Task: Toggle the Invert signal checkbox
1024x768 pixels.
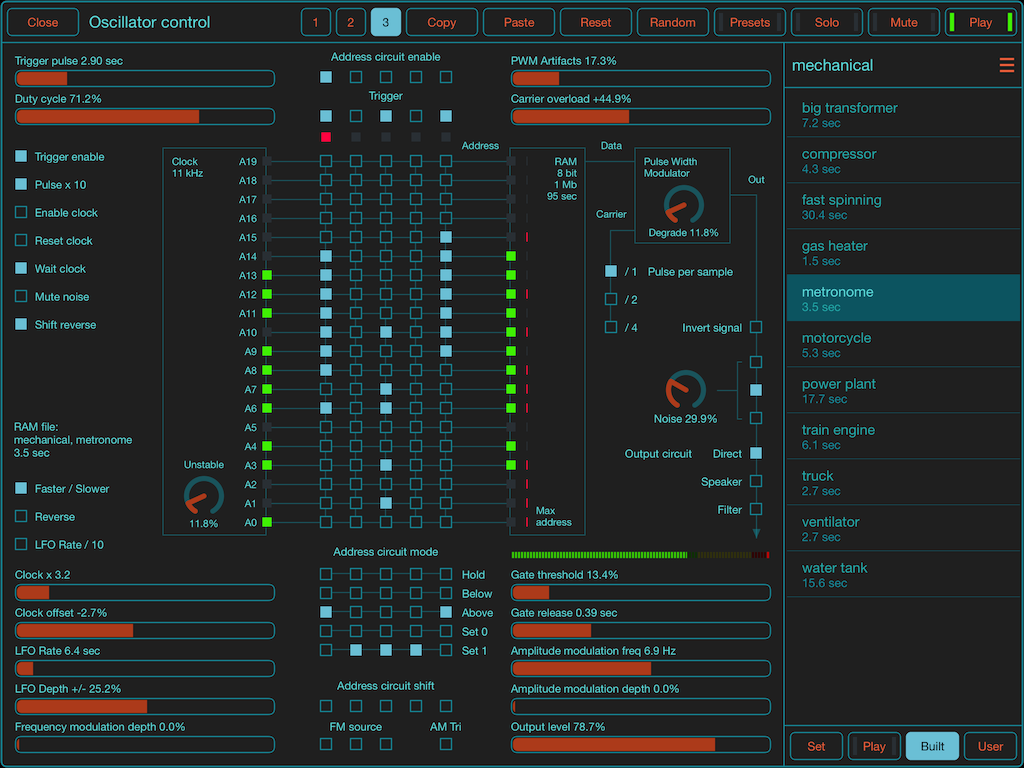Action: pyautogui.click(x=757, y=327)
